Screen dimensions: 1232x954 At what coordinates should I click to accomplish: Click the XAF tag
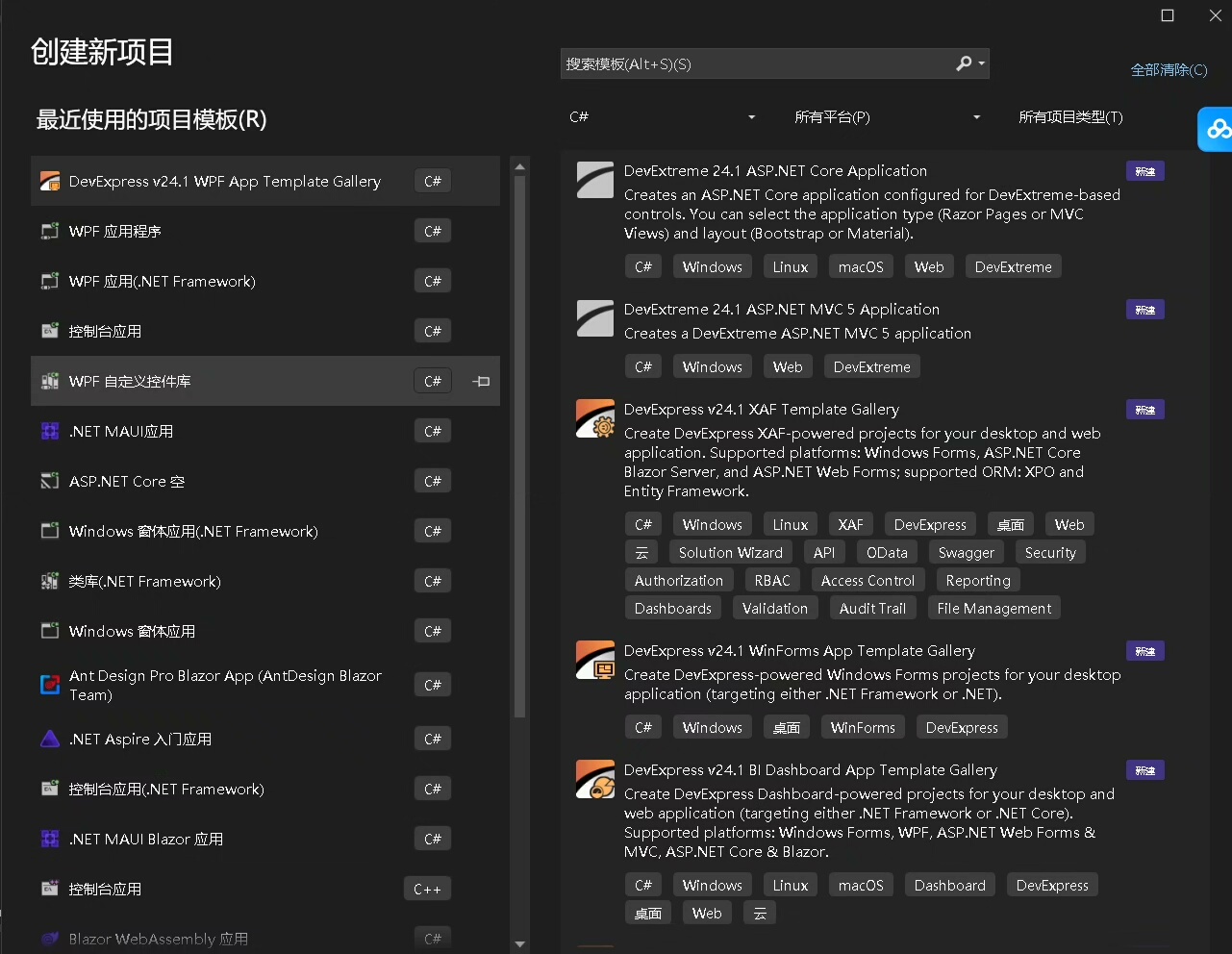(850, 525)
